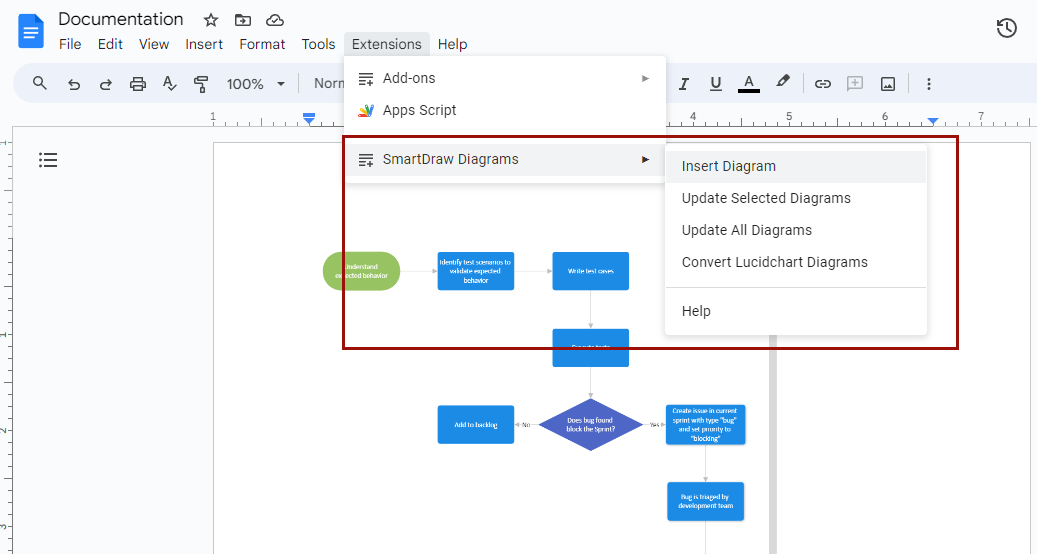
Task: Select Update Selected Diagrams
Action: click(796, 198)
